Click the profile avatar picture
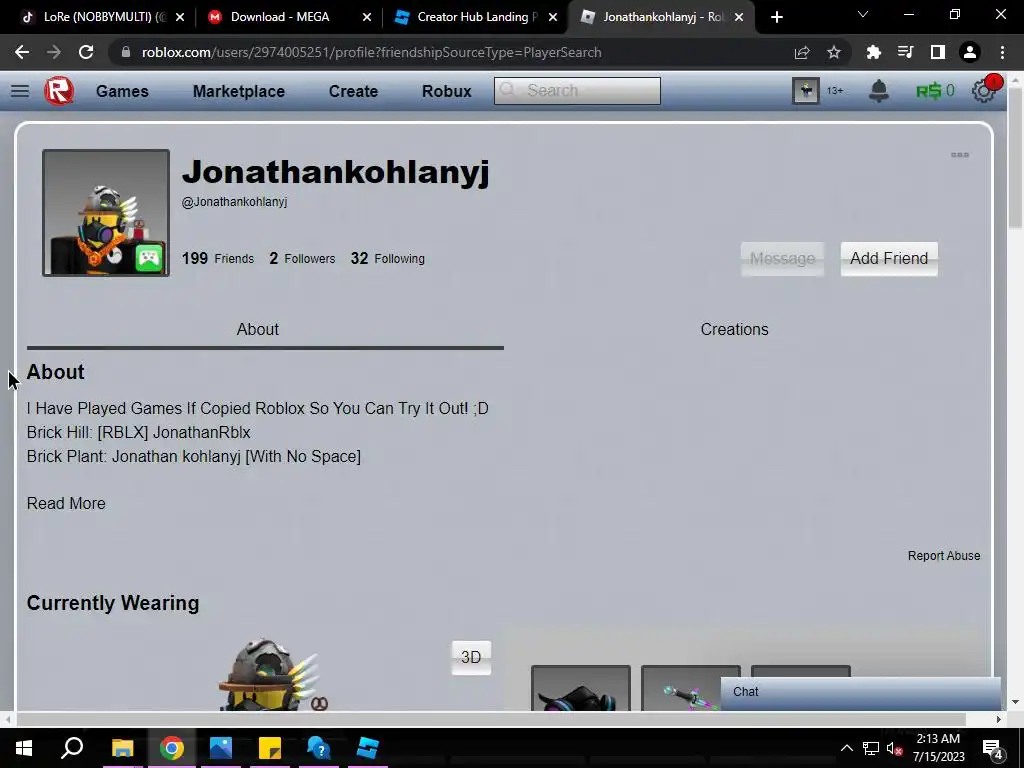This screenshot has width=1024, height=768. click(x=106, y=213)
